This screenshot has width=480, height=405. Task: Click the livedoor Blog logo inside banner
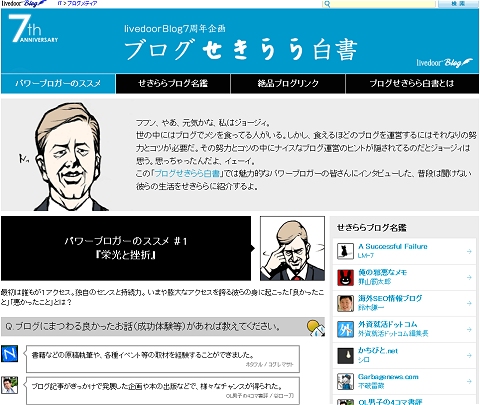click(x=444, y=63)
